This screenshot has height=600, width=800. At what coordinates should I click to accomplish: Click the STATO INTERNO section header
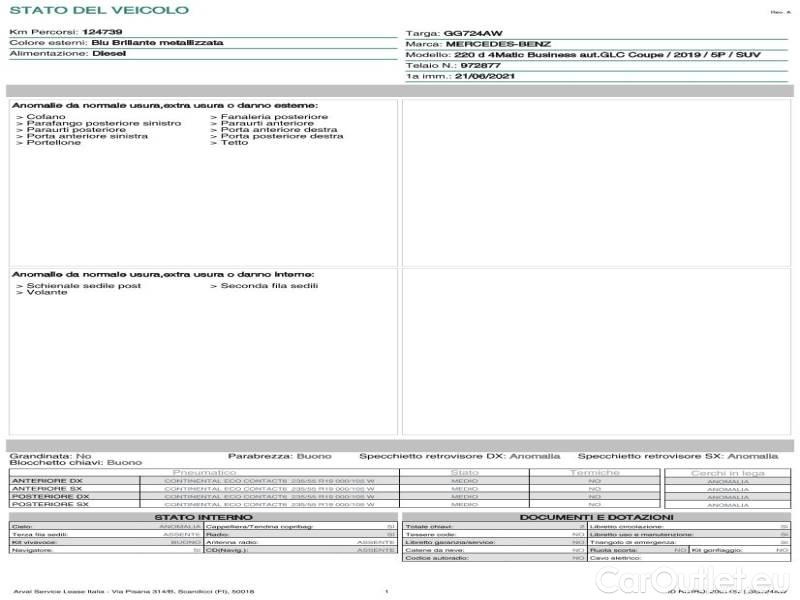tap(203, 517)
